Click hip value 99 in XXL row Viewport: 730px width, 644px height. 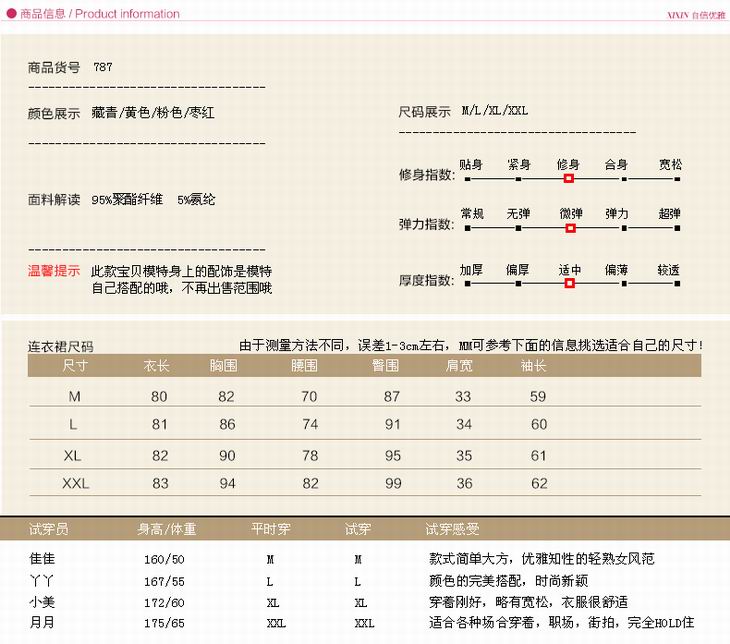(x=393, y=483)
